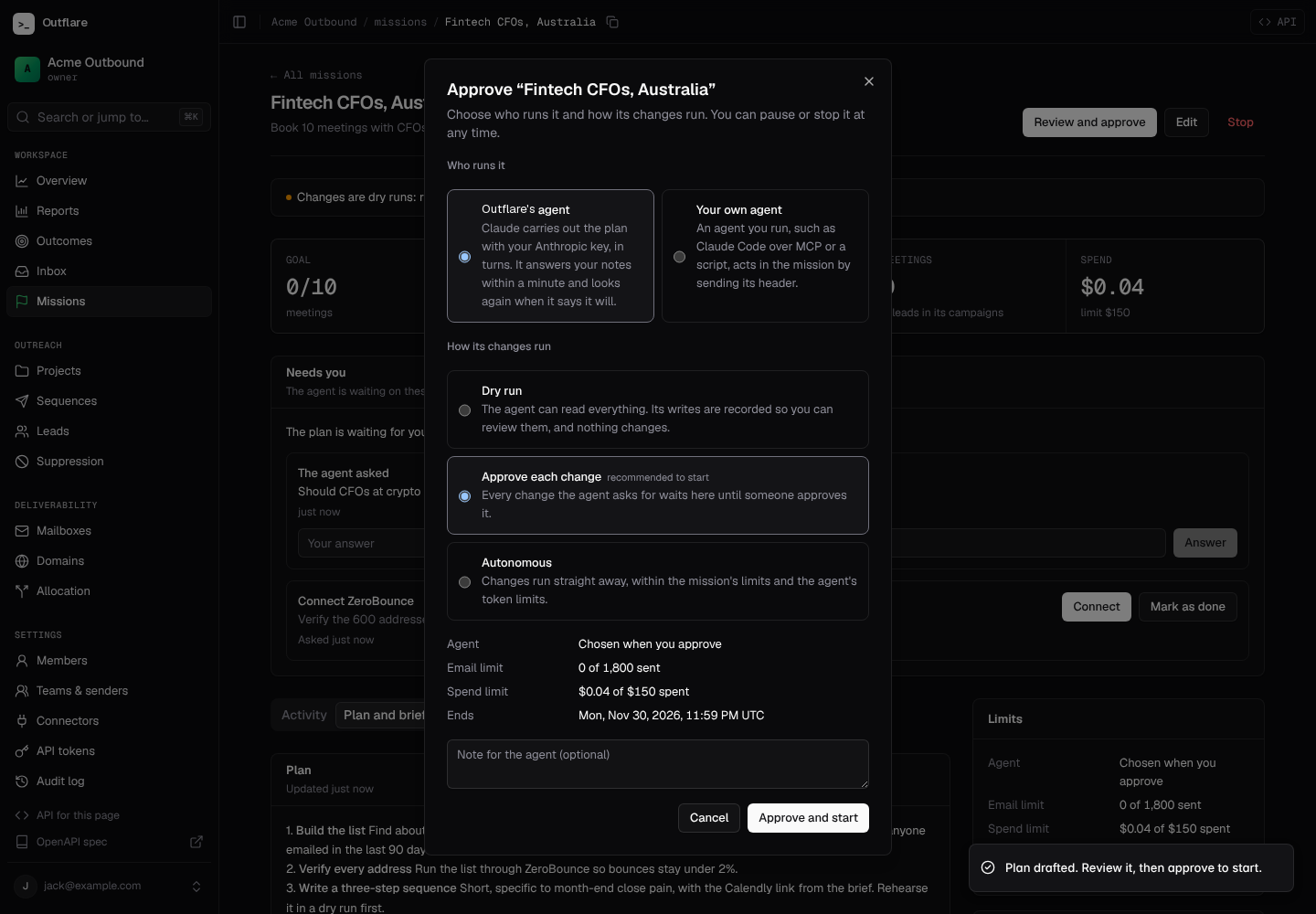Open the Suppression blocked icon
Screen dimensions: 1316x914
(x=22, y=462)
